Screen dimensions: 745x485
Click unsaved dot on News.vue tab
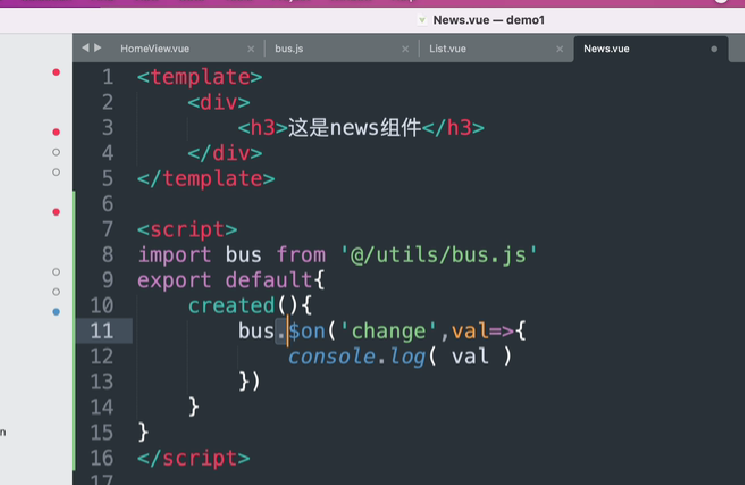(x=714, y=49)
